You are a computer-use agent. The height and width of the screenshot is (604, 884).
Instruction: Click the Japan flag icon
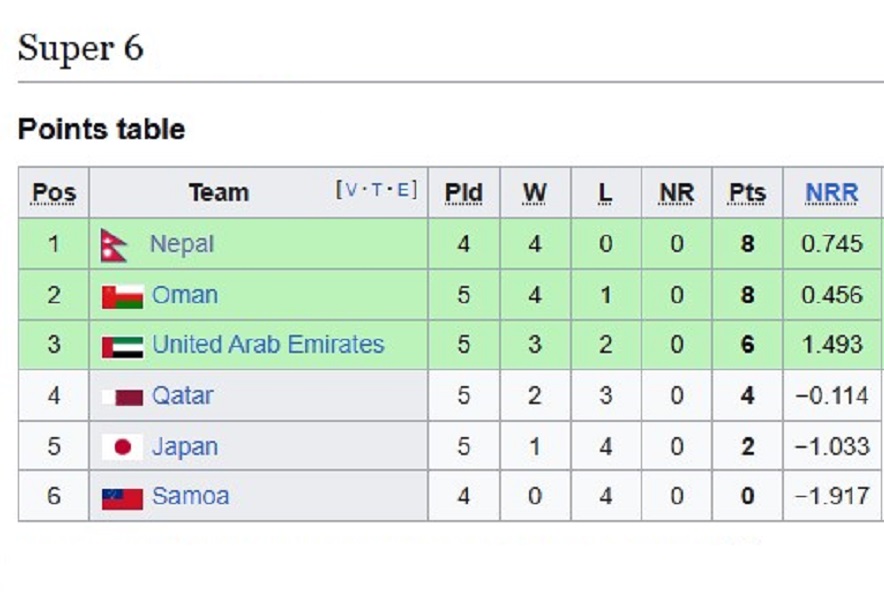pos(122,447)
